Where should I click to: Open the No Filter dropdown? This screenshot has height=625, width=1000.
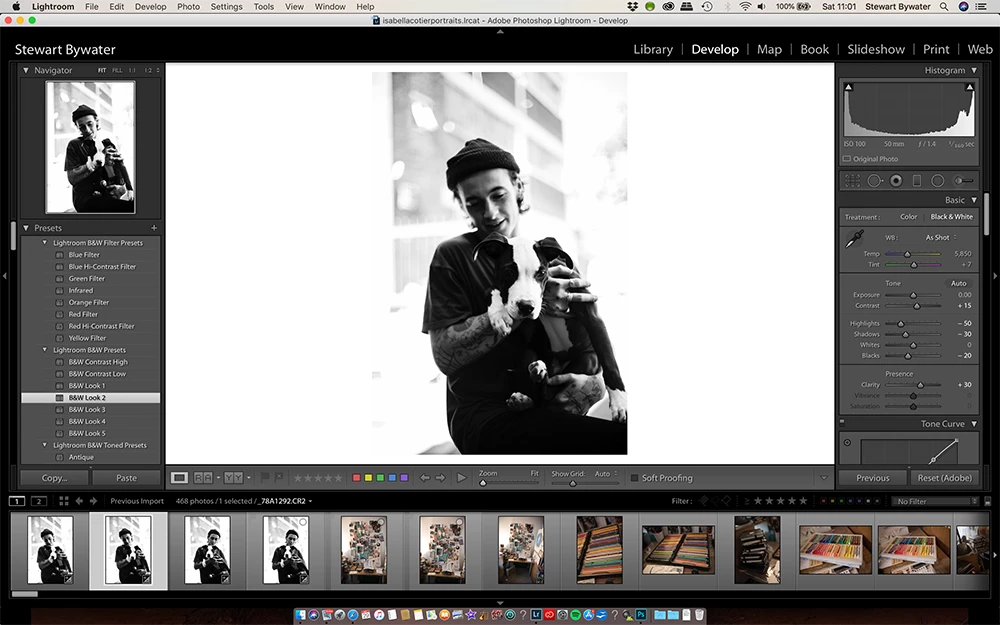click(936, 501)
